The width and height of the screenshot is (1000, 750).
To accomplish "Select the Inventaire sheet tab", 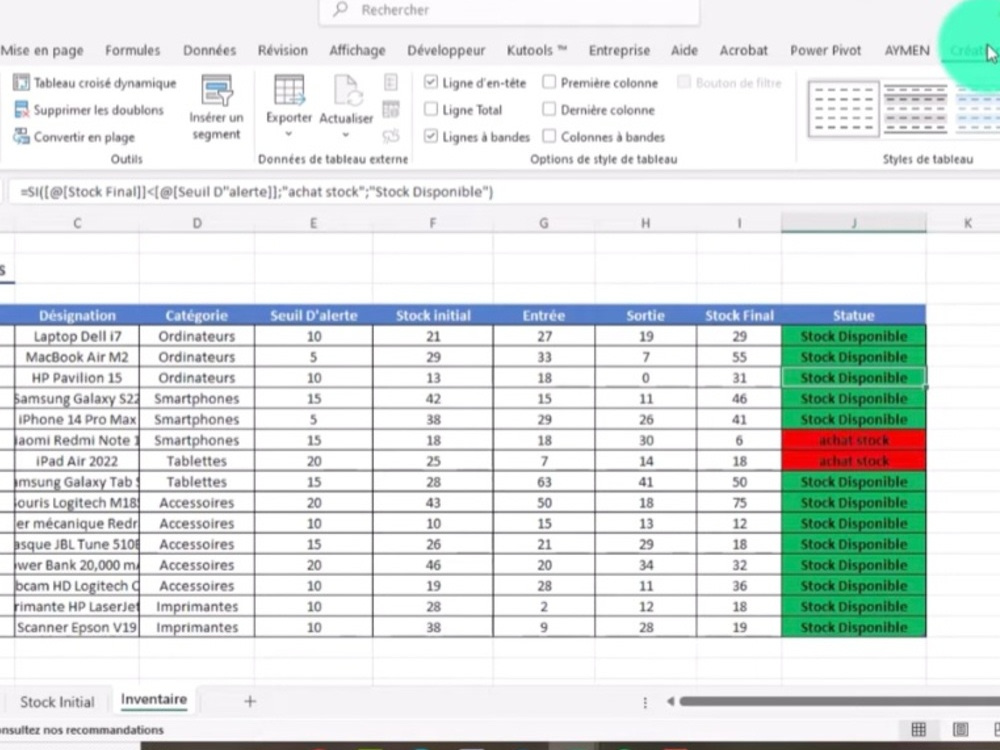I will (154, 700).
